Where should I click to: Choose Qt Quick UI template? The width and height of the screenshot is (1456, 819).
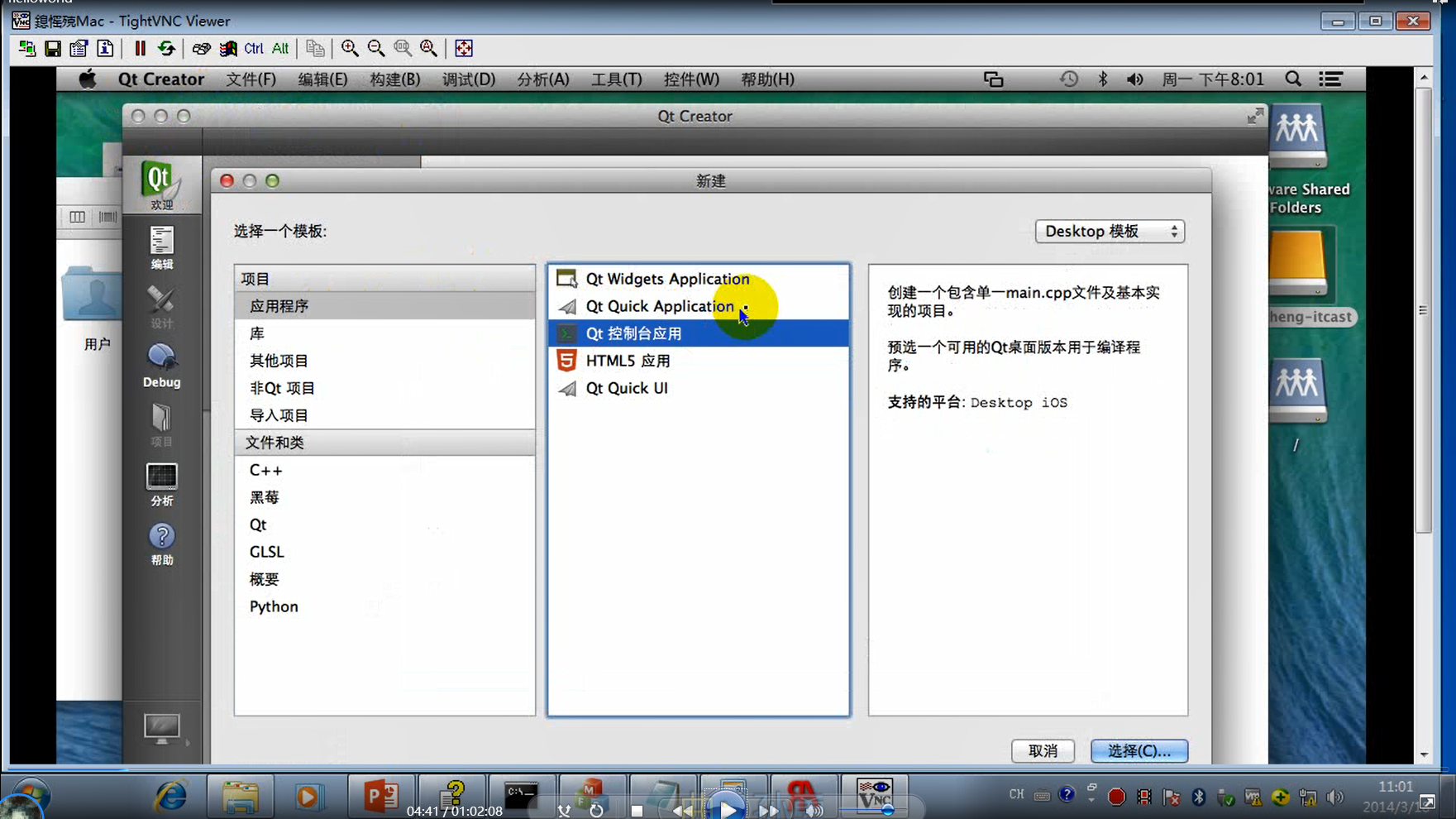coord(699,388)
